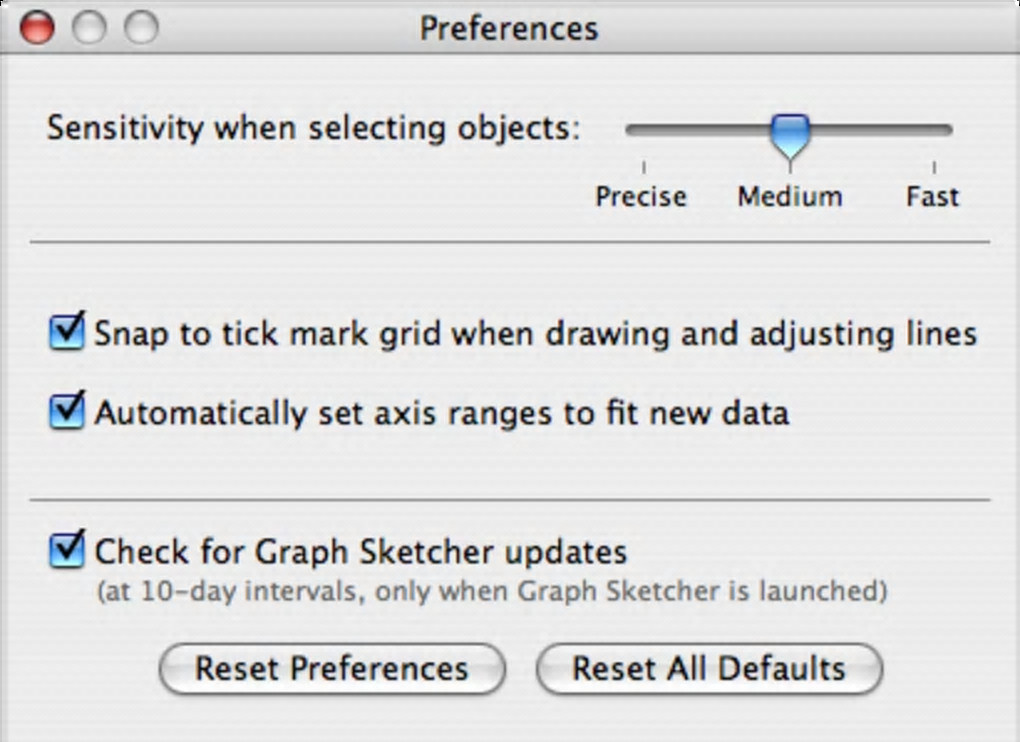Click the 'Medium' slider label
Viewport: 1020px width, 742px height.
click(x=790, y=196)
